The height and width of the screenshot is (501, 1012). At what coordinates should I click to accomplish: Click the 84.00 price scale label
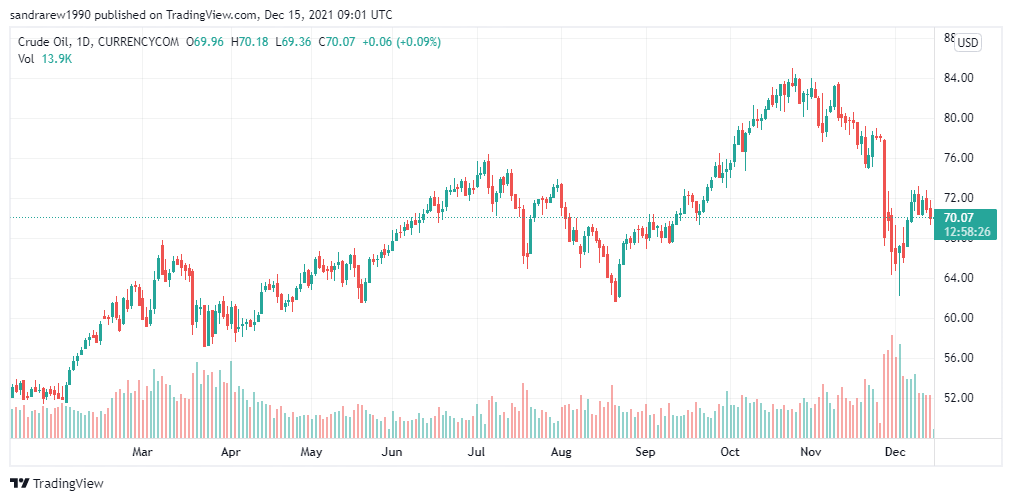pos(958,78)
